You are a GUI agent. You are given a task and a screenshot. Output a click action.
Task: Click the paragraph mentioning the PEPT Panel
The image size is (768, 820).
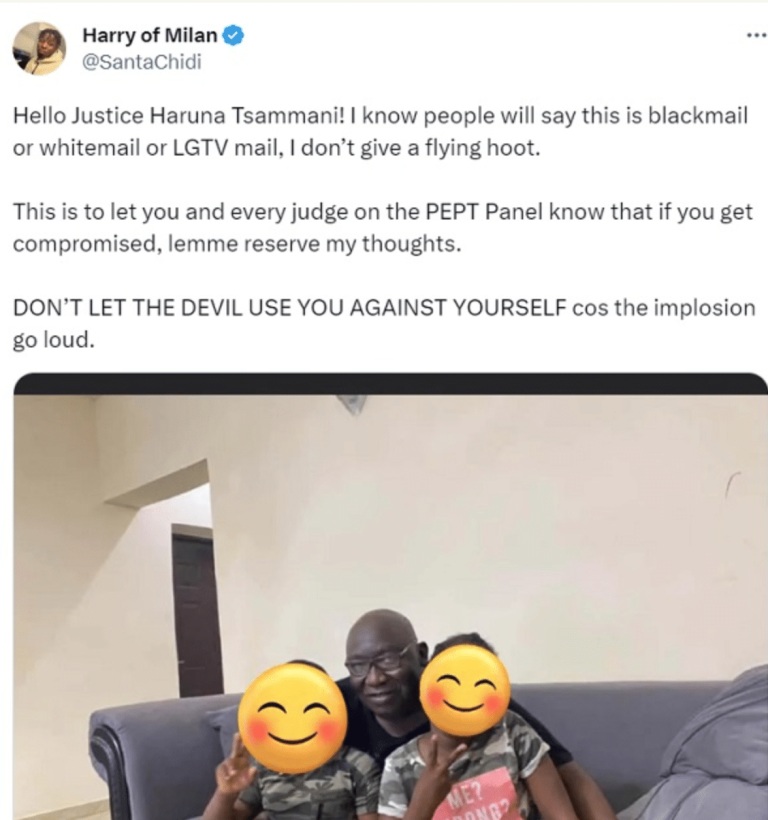[383, 228]
